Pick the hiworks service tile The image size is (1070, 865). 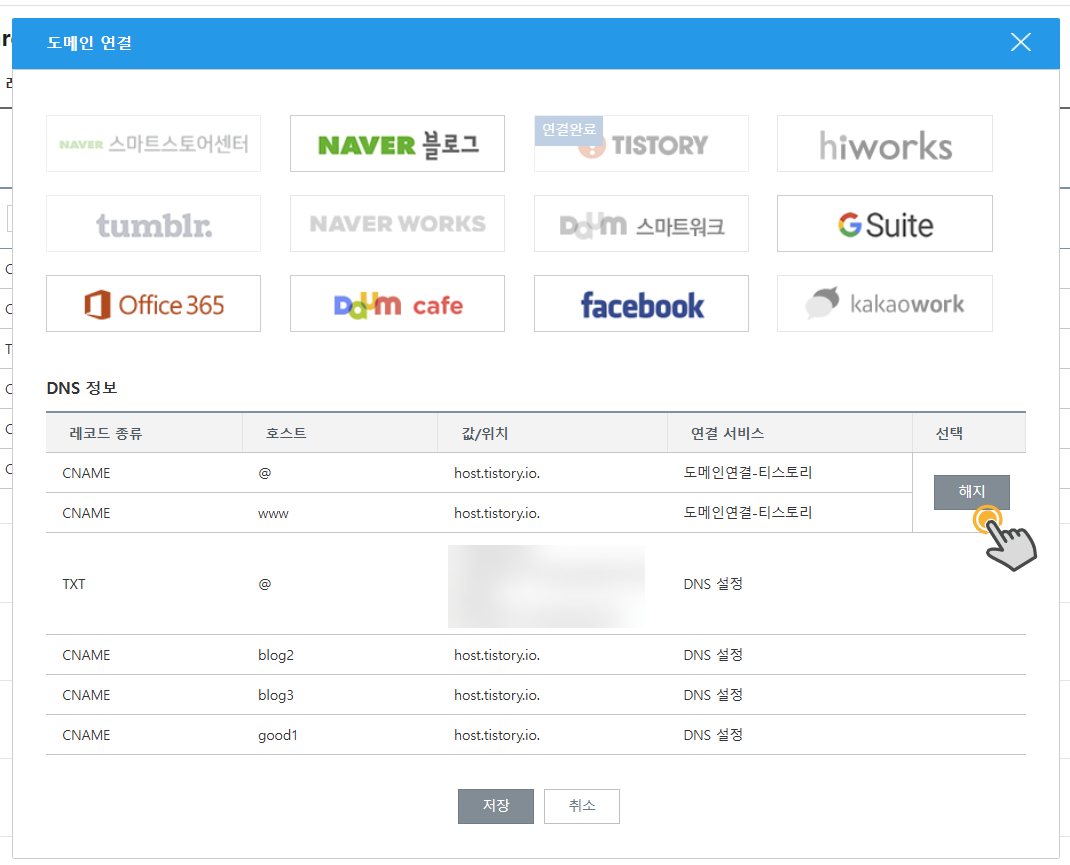pyautogui.click(x=884, y=143)
